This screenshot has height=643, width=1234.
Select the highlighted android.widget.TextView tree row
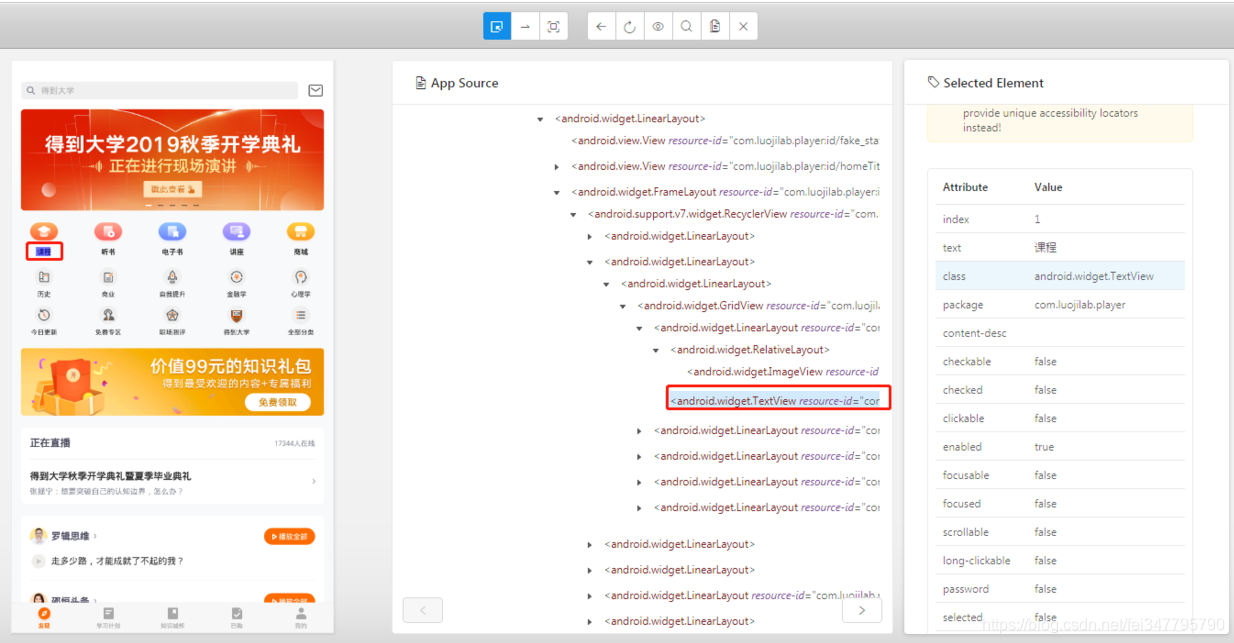pos(775,401)
